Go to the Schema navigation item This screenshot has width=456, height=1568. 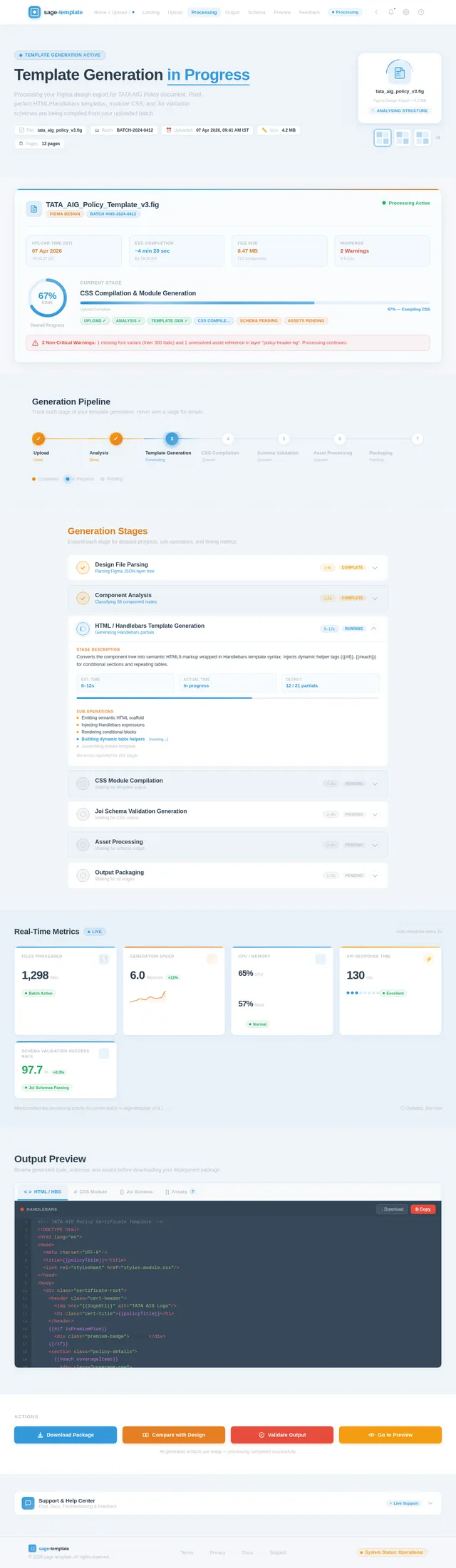(256, 12)
